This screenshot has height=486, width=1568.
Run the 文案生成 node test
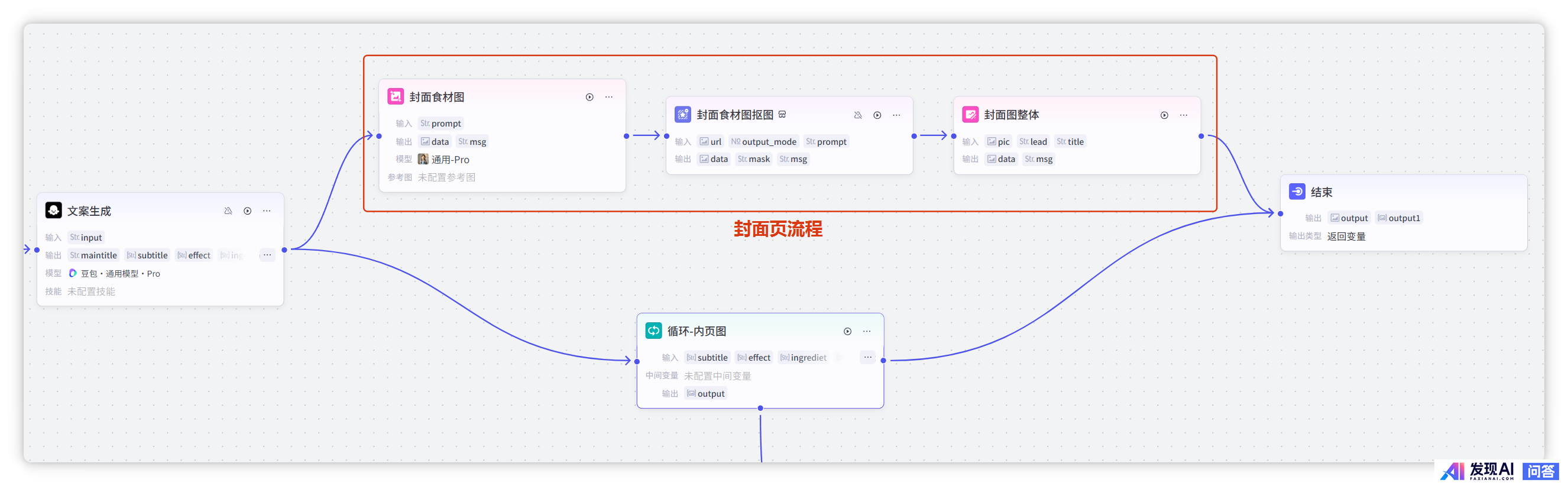248,210
